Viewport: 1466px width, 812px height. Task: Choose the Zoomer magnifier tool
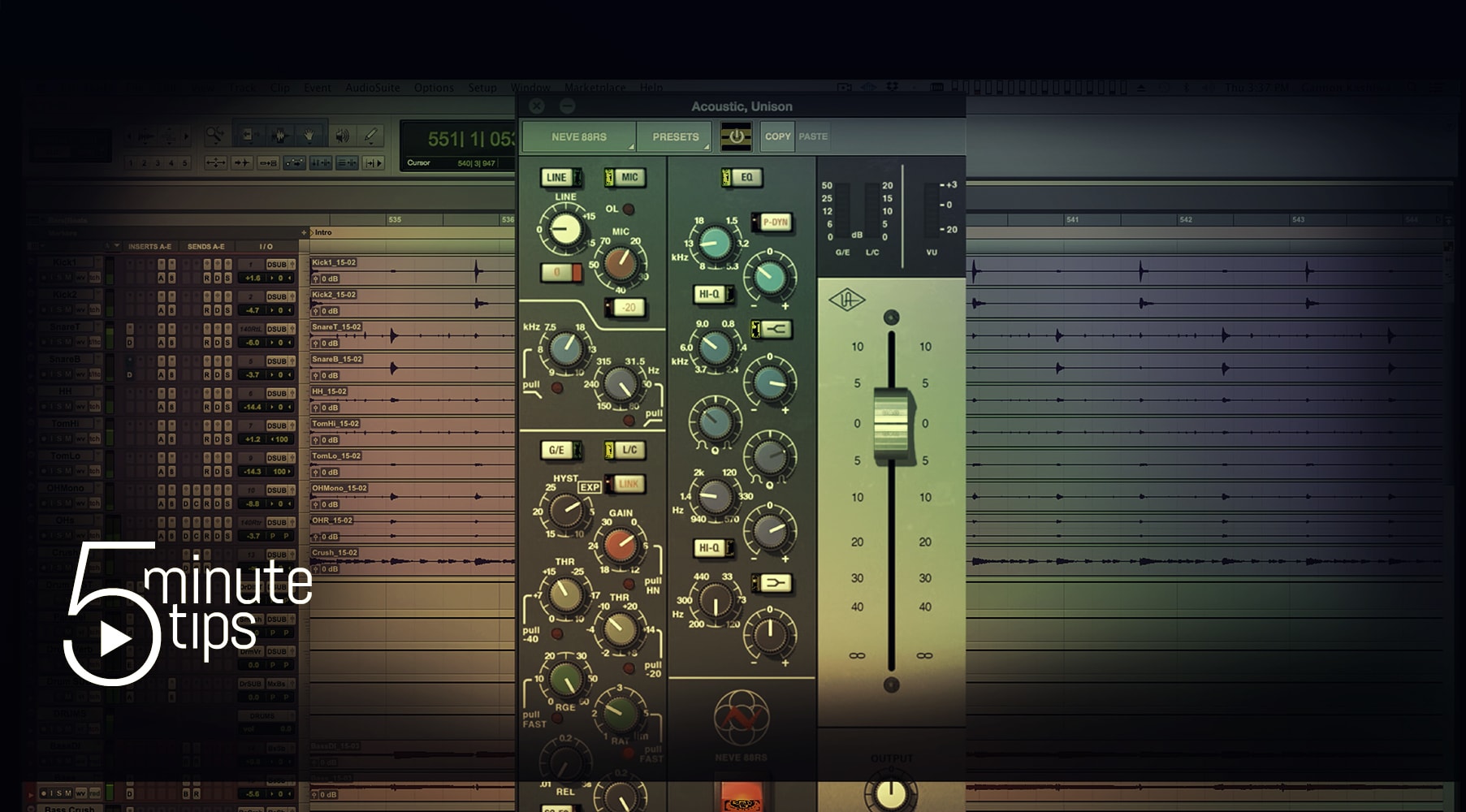tap(214, 136)
